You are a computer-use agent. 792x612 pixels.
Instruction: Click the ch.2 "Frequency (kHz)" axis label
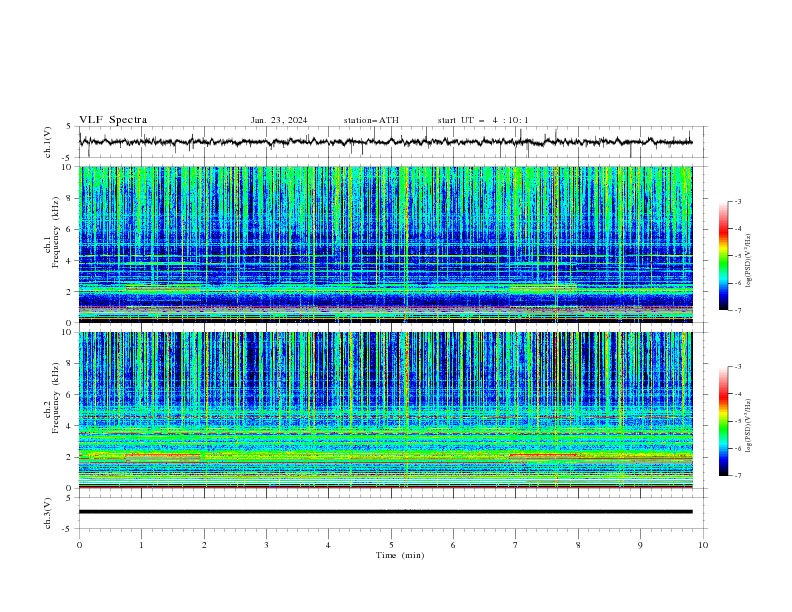pos(55,397)
